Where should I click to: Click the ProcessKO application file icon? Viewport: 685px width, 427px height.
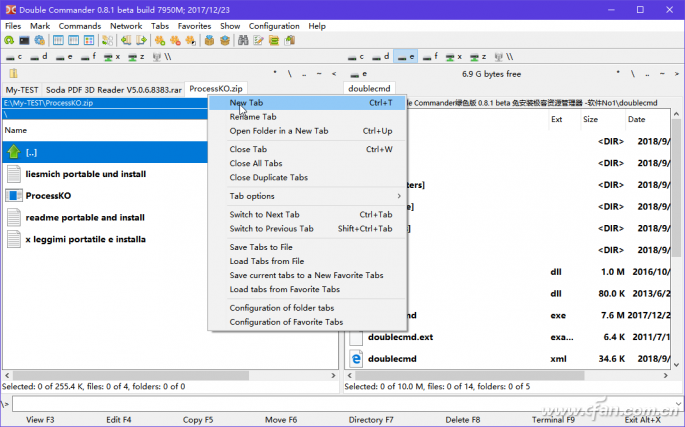point(14,195)
